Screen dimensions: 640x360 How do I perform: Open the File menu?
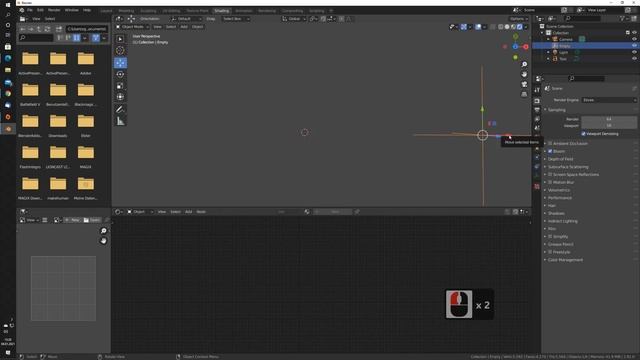[30, 10]
